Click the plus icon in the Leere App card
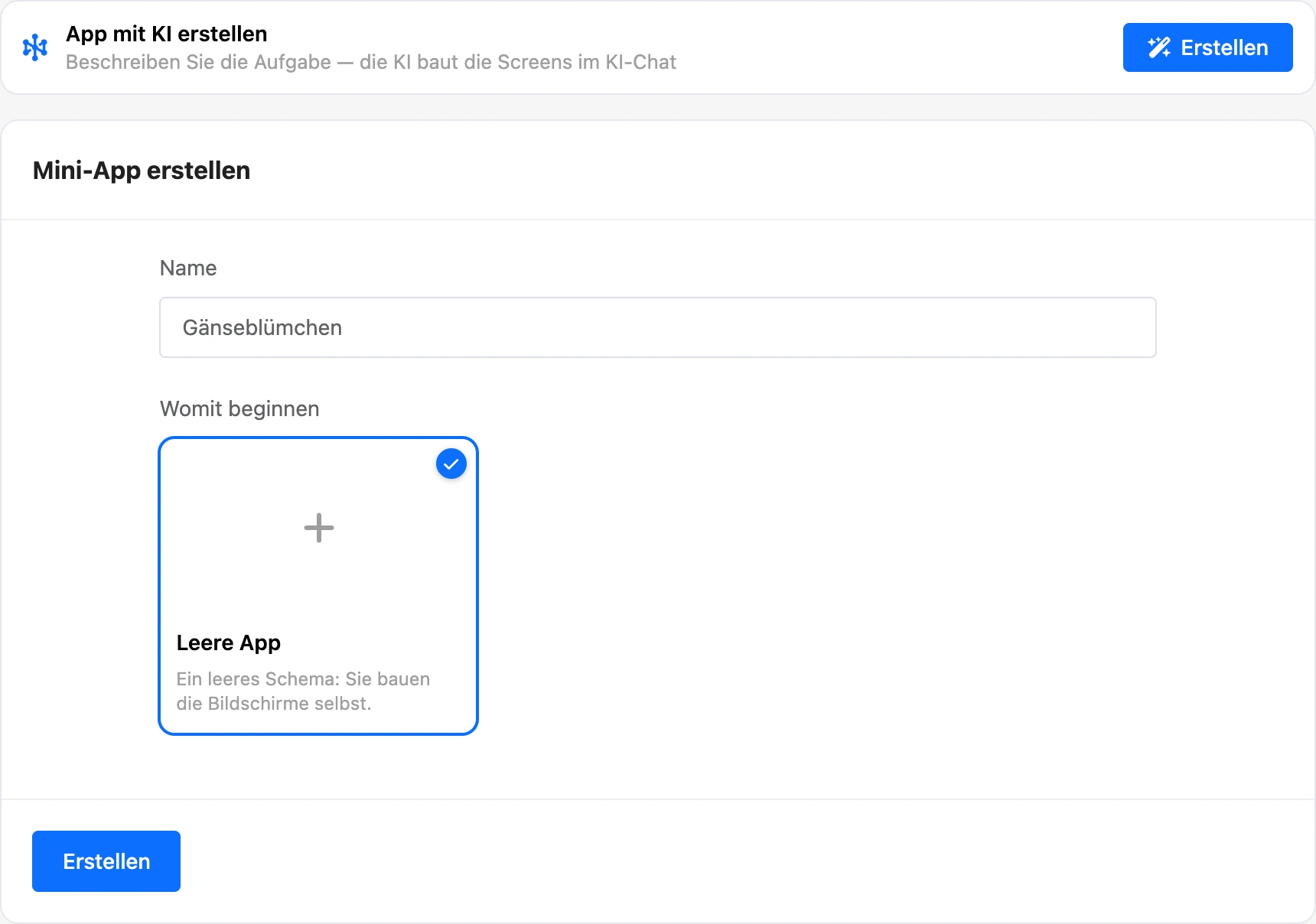This screenshot has height=924, width=1316. point(319,528)
